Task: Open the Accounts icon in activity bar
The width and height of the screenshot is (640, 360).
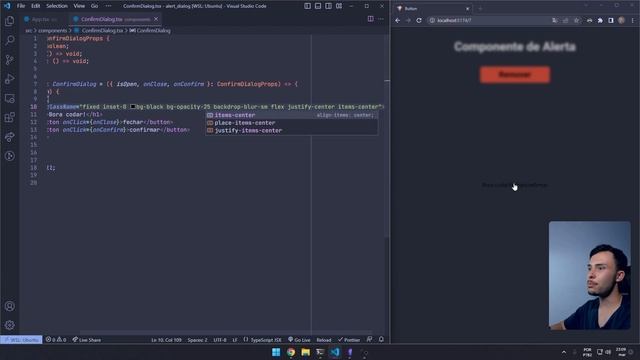Action: [10, 306]
